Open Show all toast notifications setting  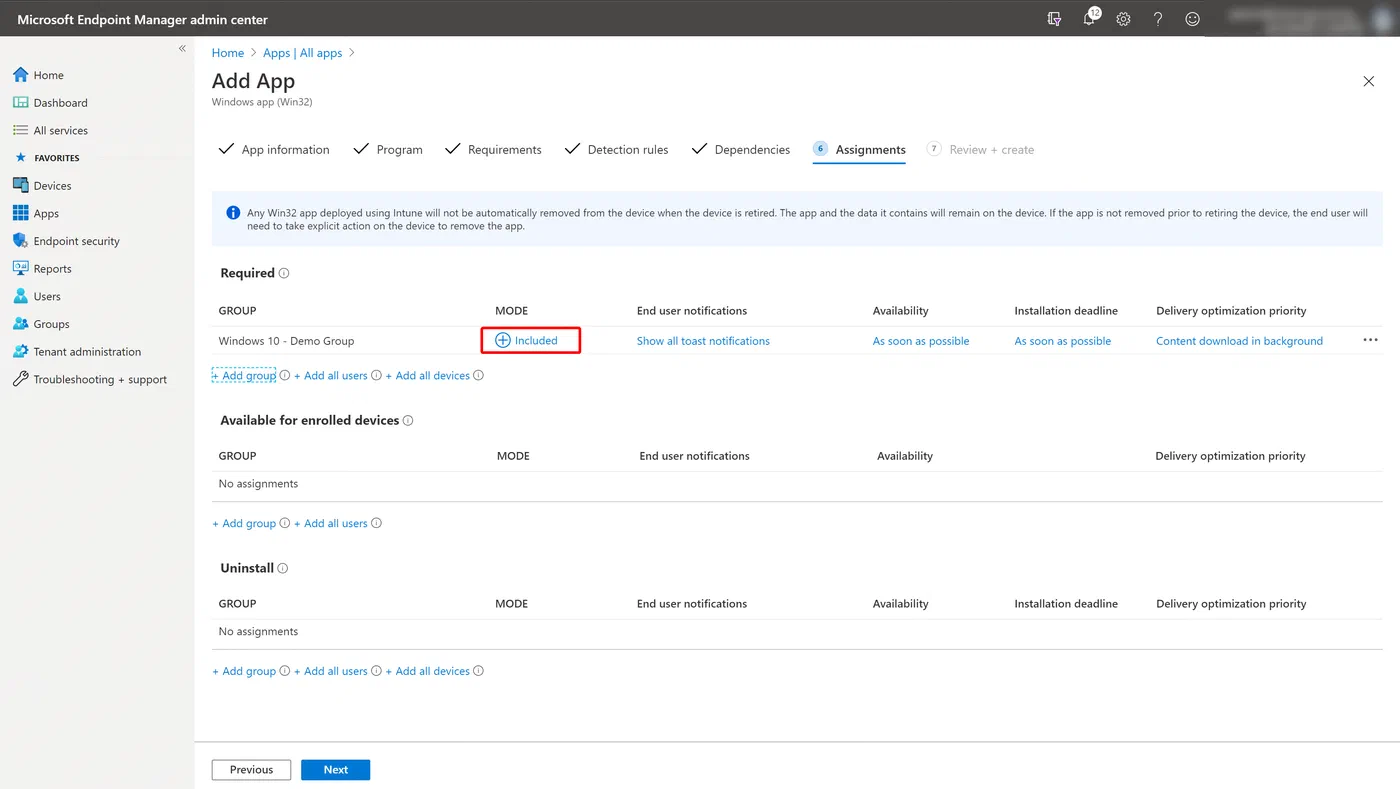[x=703, y=341]
